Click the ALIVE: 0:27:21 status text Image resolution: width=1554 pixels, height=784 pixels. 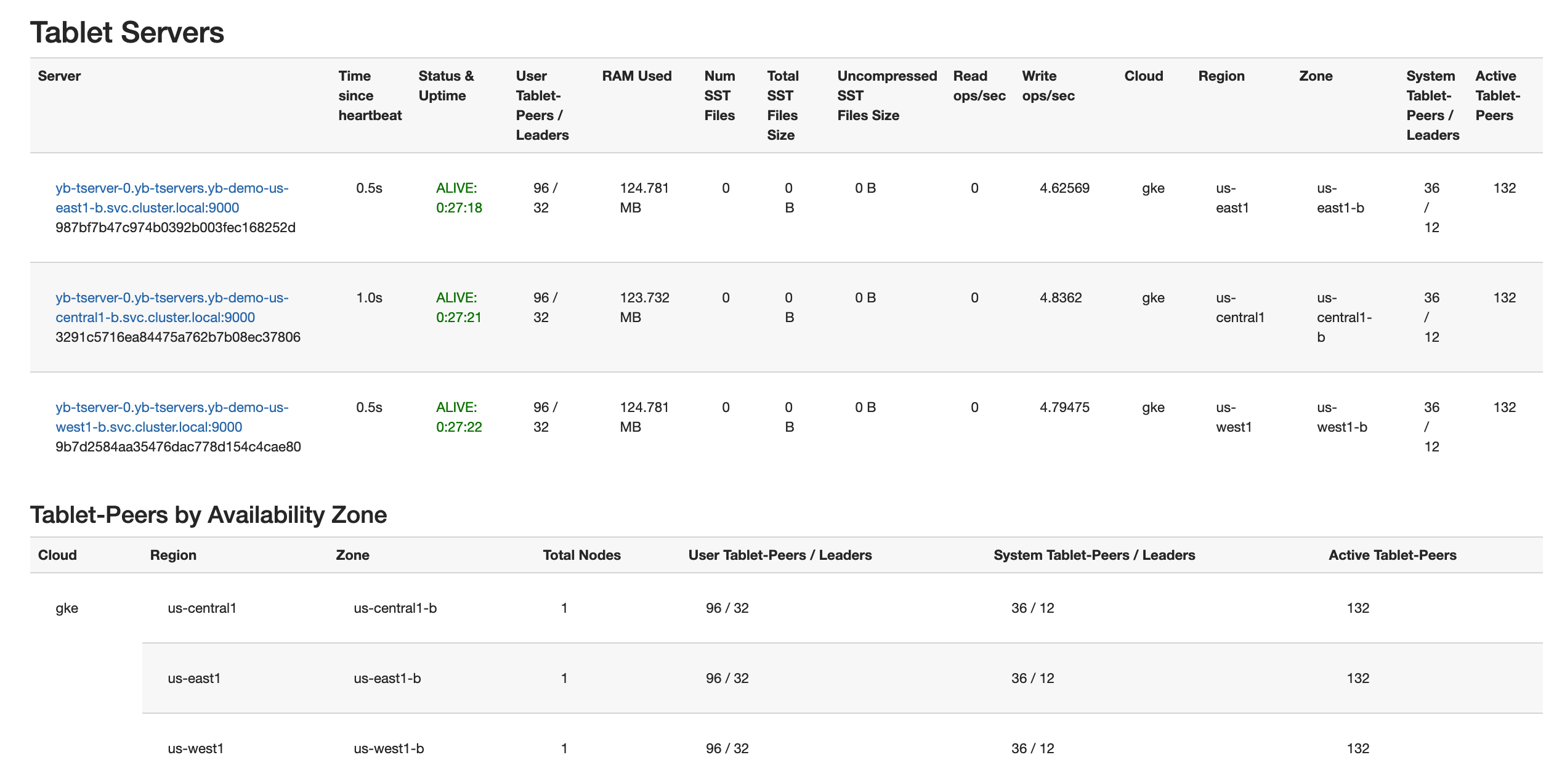pos(458,307)
